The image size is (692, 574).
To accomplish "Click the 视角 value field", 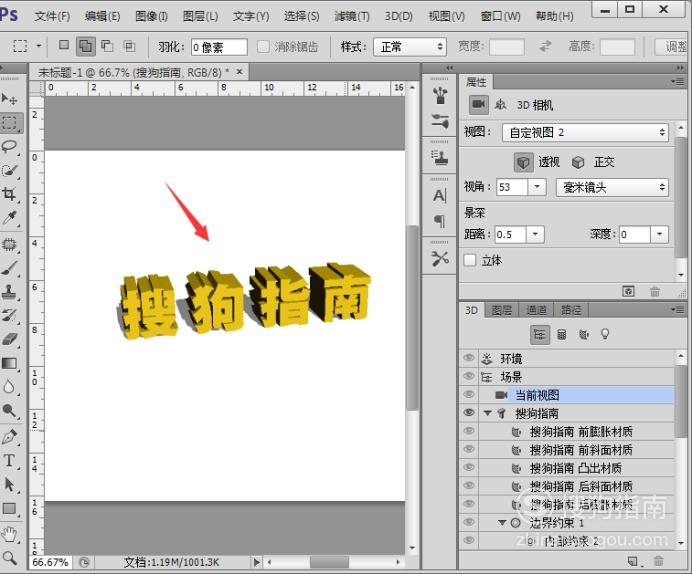I will tap(512, 187).
